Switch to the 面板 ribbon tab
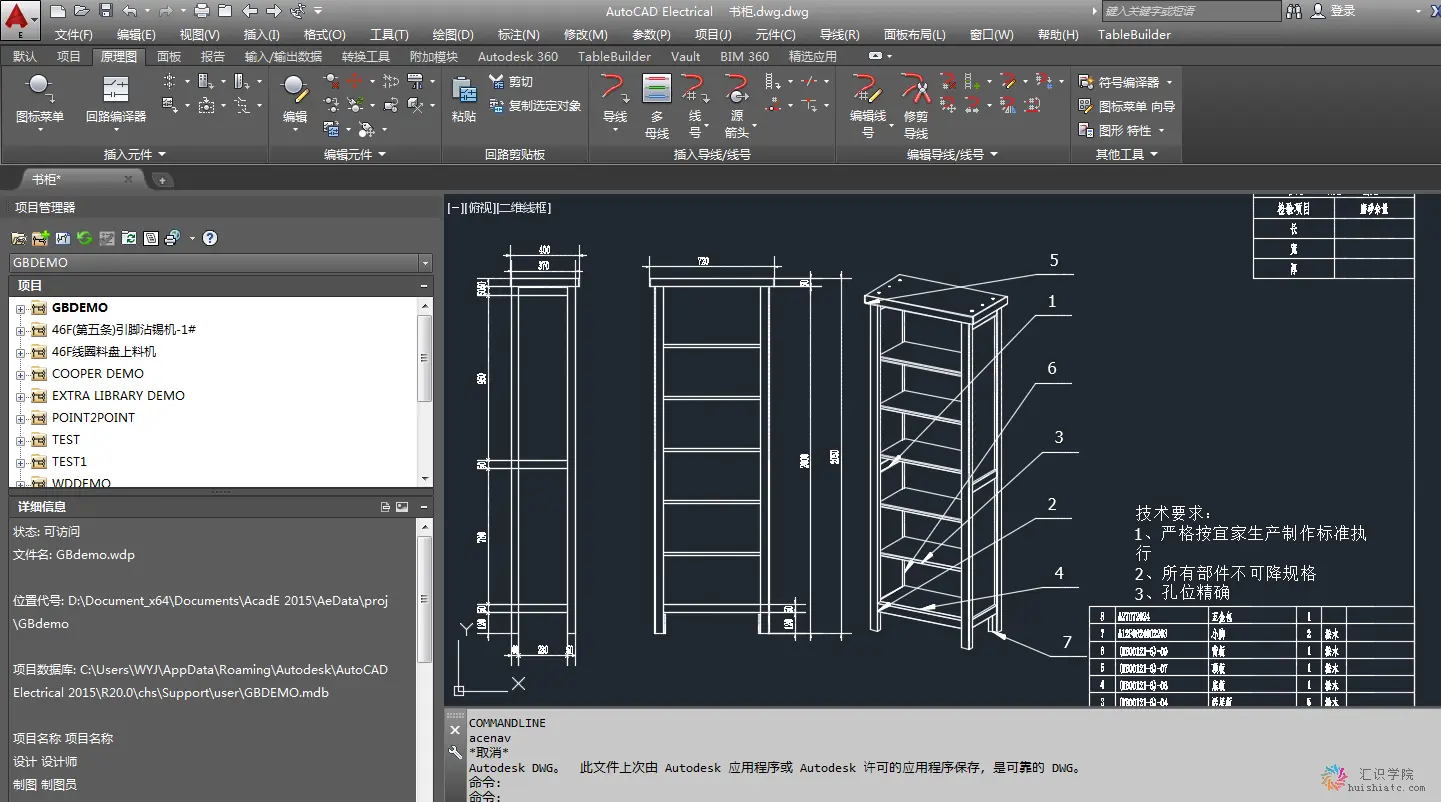The width and height of the screenshot is (1441, 802). [170, 57]
